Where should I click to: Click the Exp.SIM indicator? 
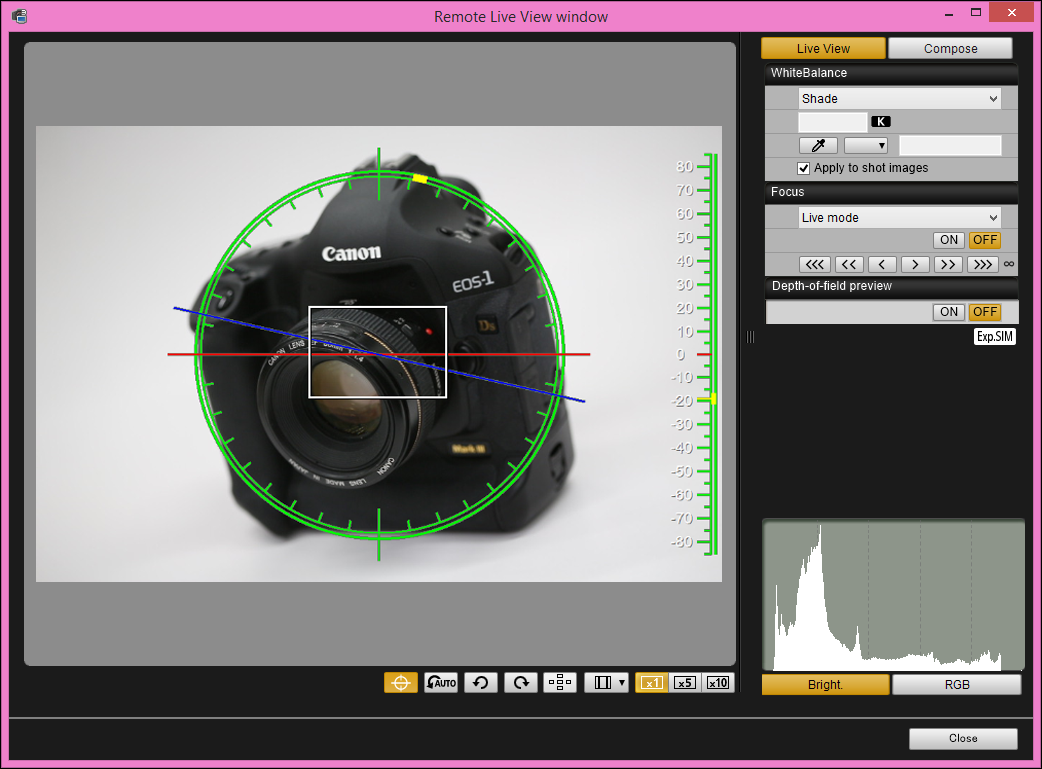point(995,336)
